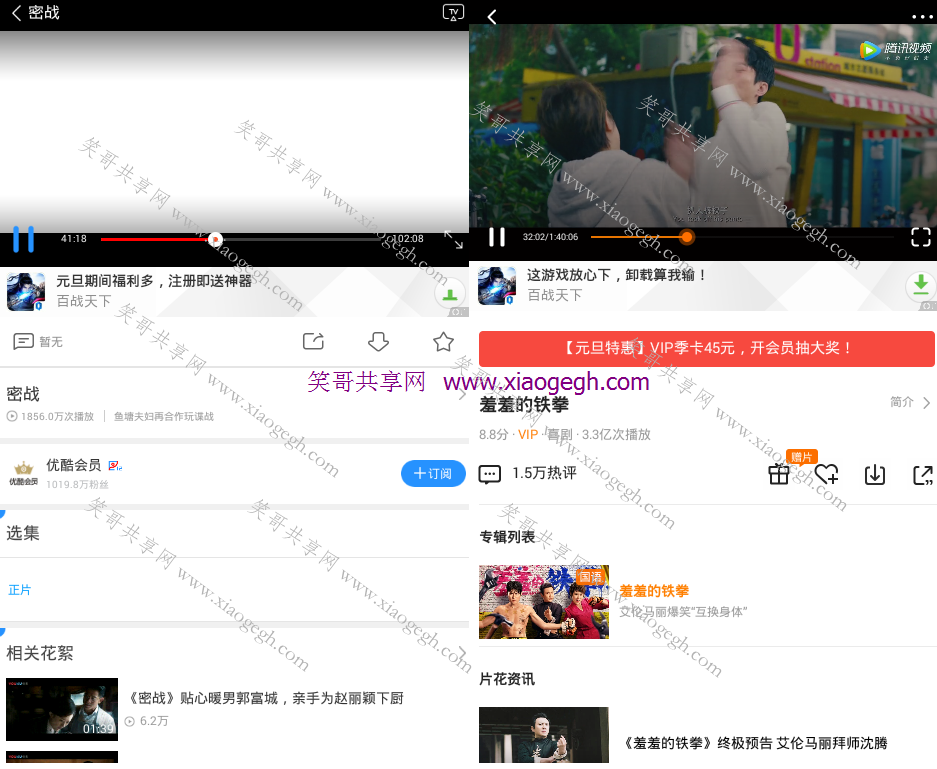
Task: Tap the 元旦特惠 VIP季卡45元 banner
Action: pos(707,348)
